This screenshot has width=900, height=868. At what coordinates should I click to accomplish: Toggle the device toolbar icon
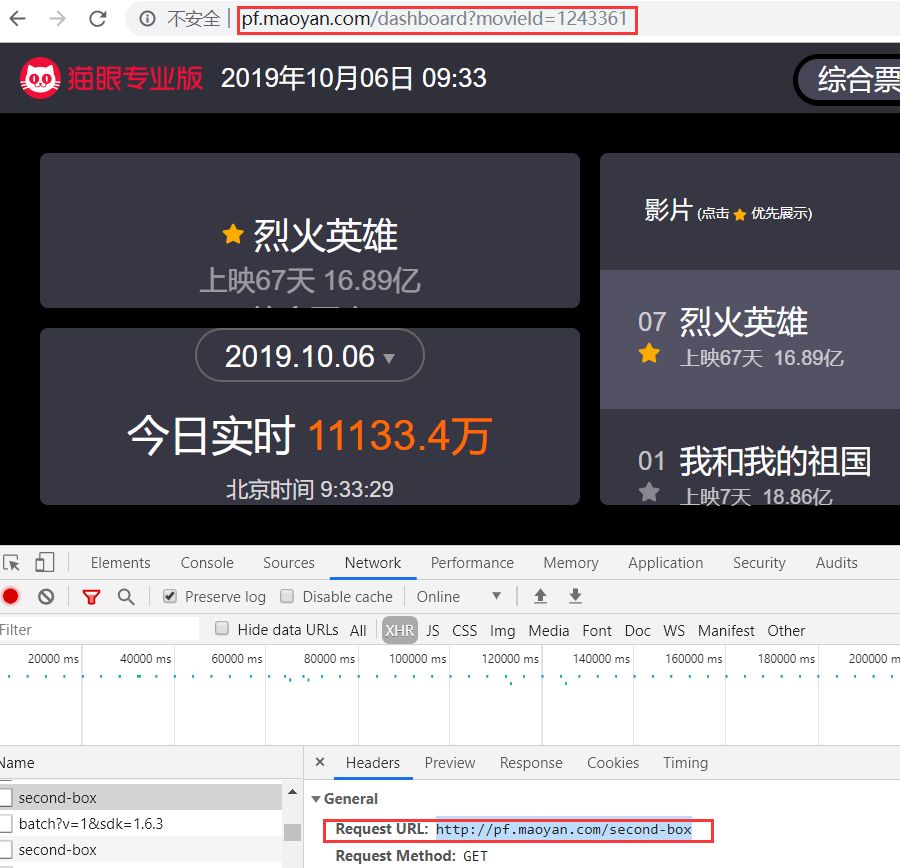click(45, 562)
